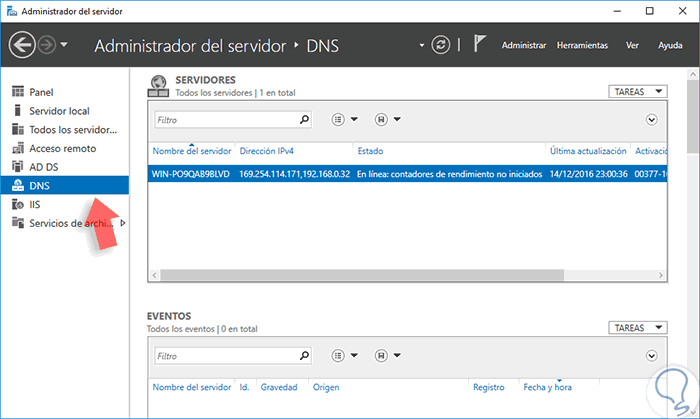The image size is (700, 419).
Task: Select server row WIN-PO9QAB9BLVD
Action: point(408,174)
